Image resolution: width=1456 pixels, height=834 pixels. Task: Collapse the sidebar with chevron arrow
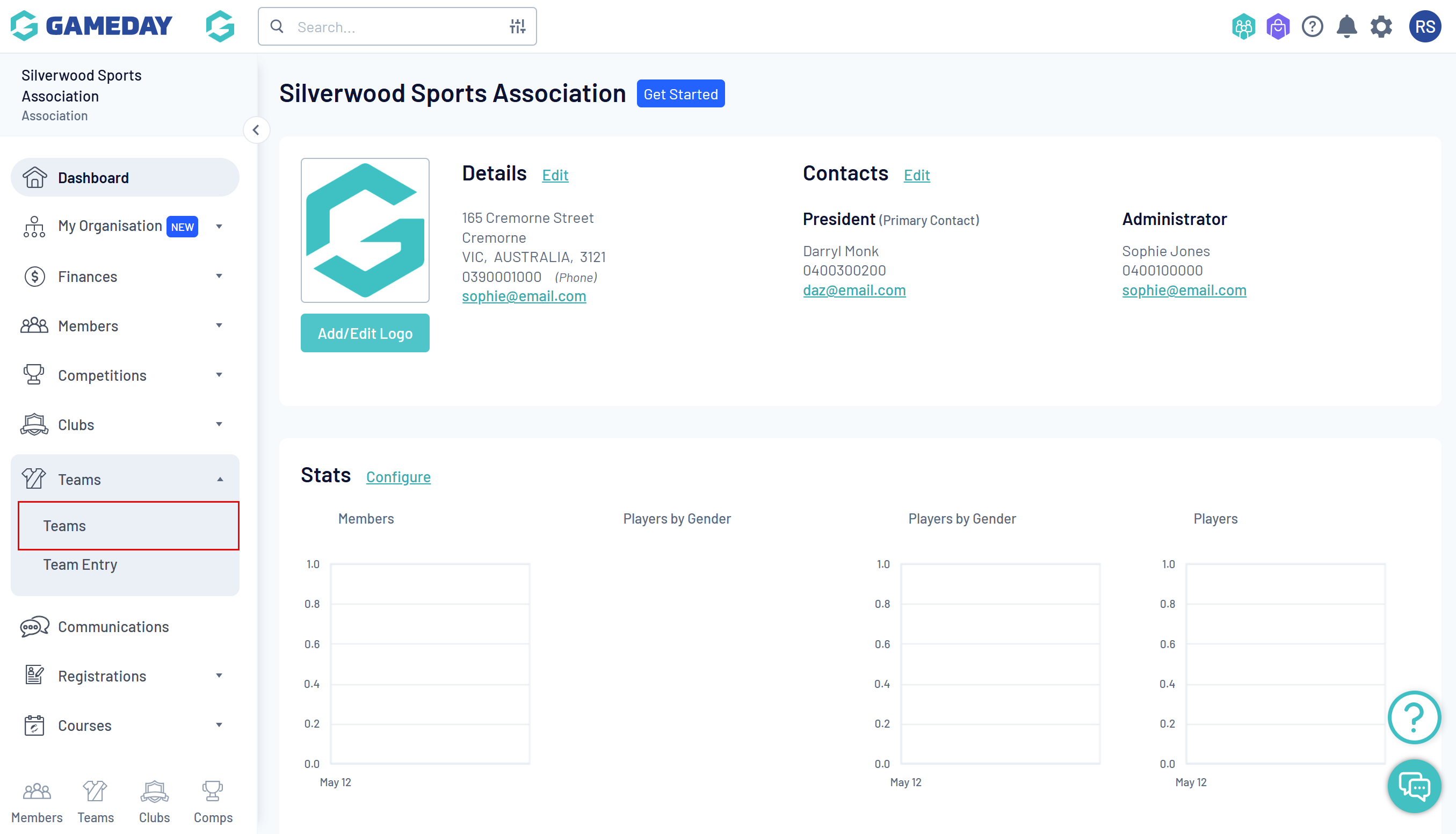point(256,130)
